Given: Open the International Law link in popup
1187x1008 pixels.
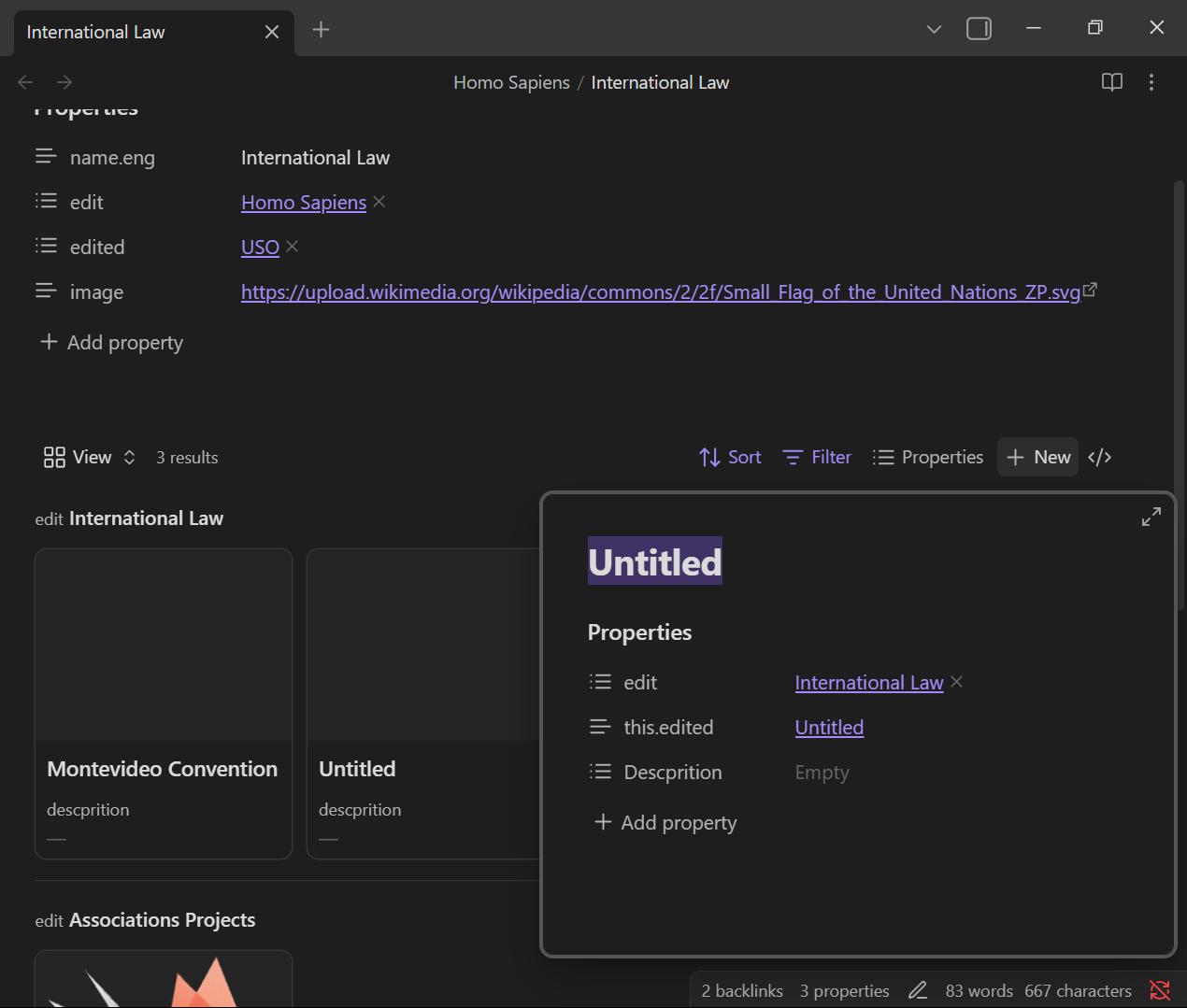Looking at the screenshot, I should [868, 683].
